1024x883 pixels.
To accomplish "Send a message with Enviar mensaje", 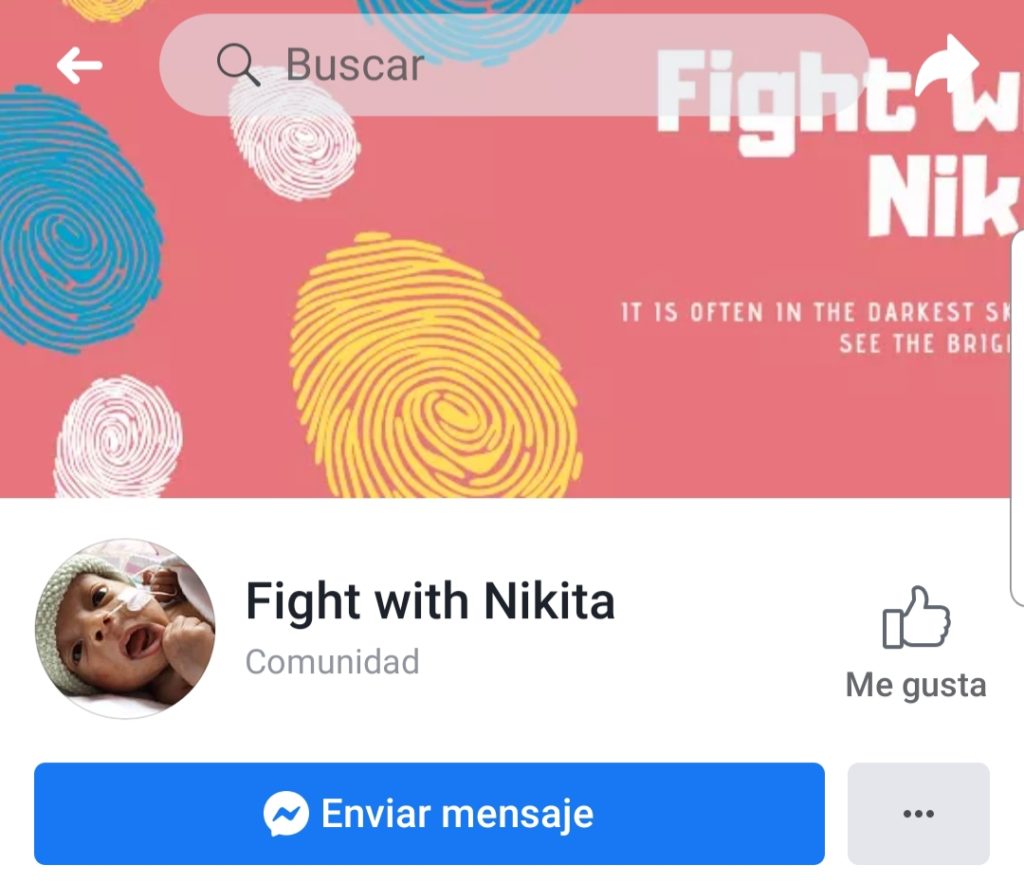I will point(429,814).
